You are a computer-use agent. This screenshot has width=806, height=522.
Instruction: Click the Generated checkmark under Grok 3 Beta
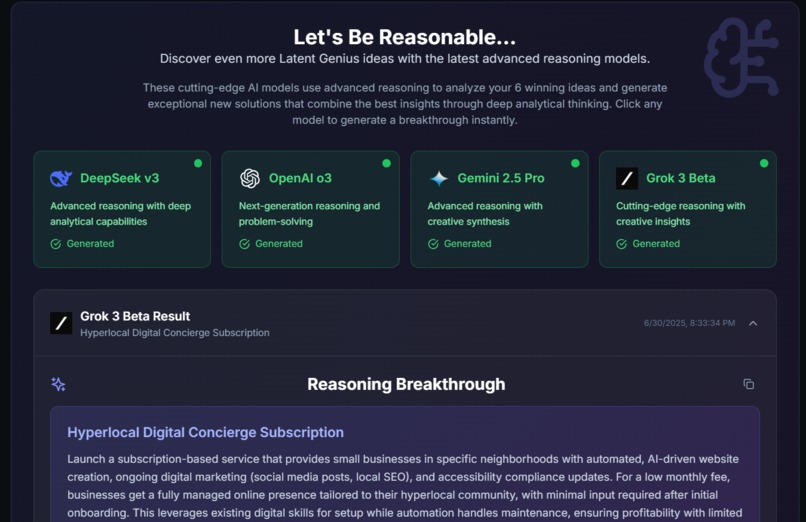click(621, 244)
